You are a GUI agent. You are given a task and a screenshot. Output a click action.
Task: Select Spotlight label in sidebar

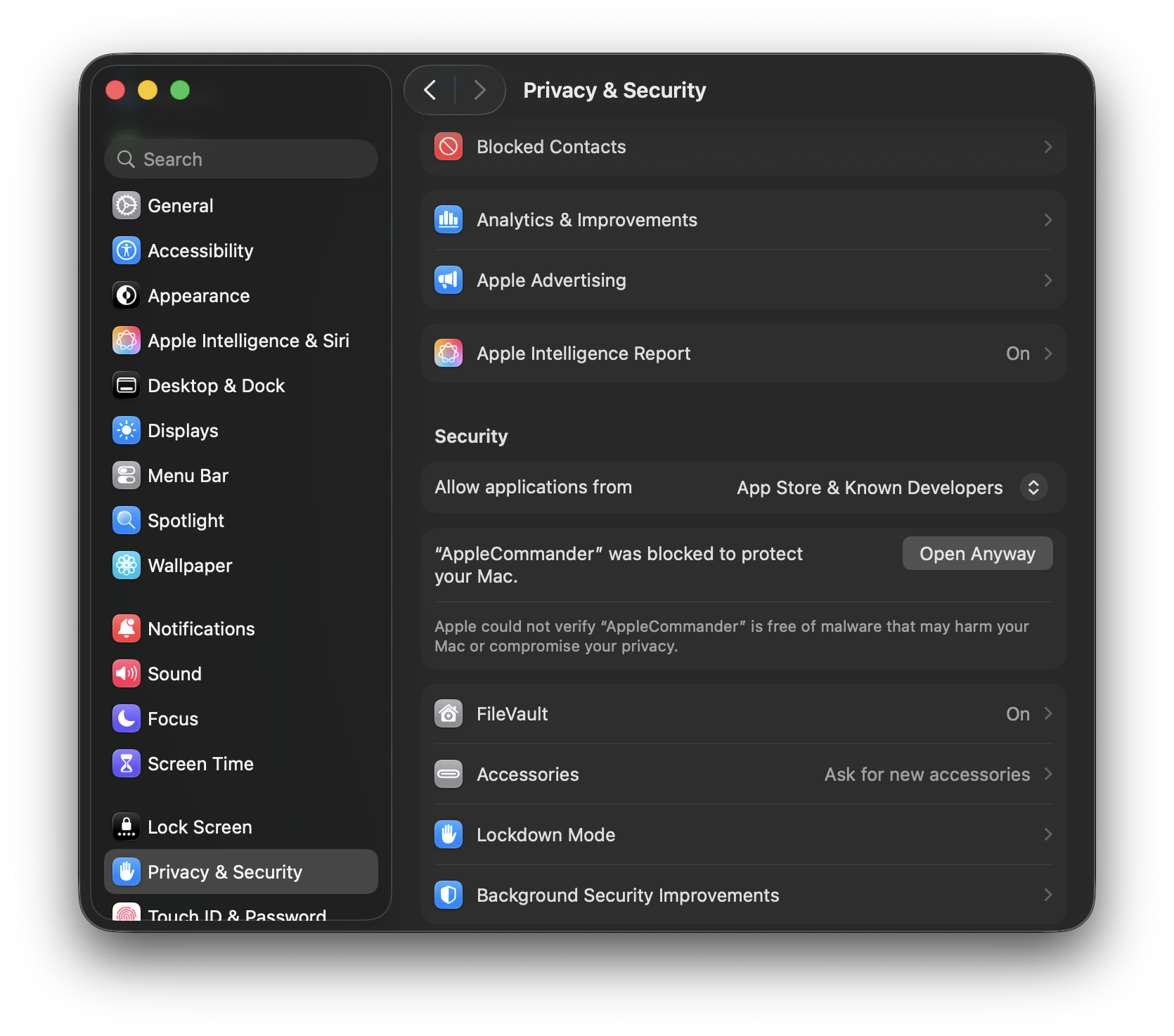tap(186, 521)
